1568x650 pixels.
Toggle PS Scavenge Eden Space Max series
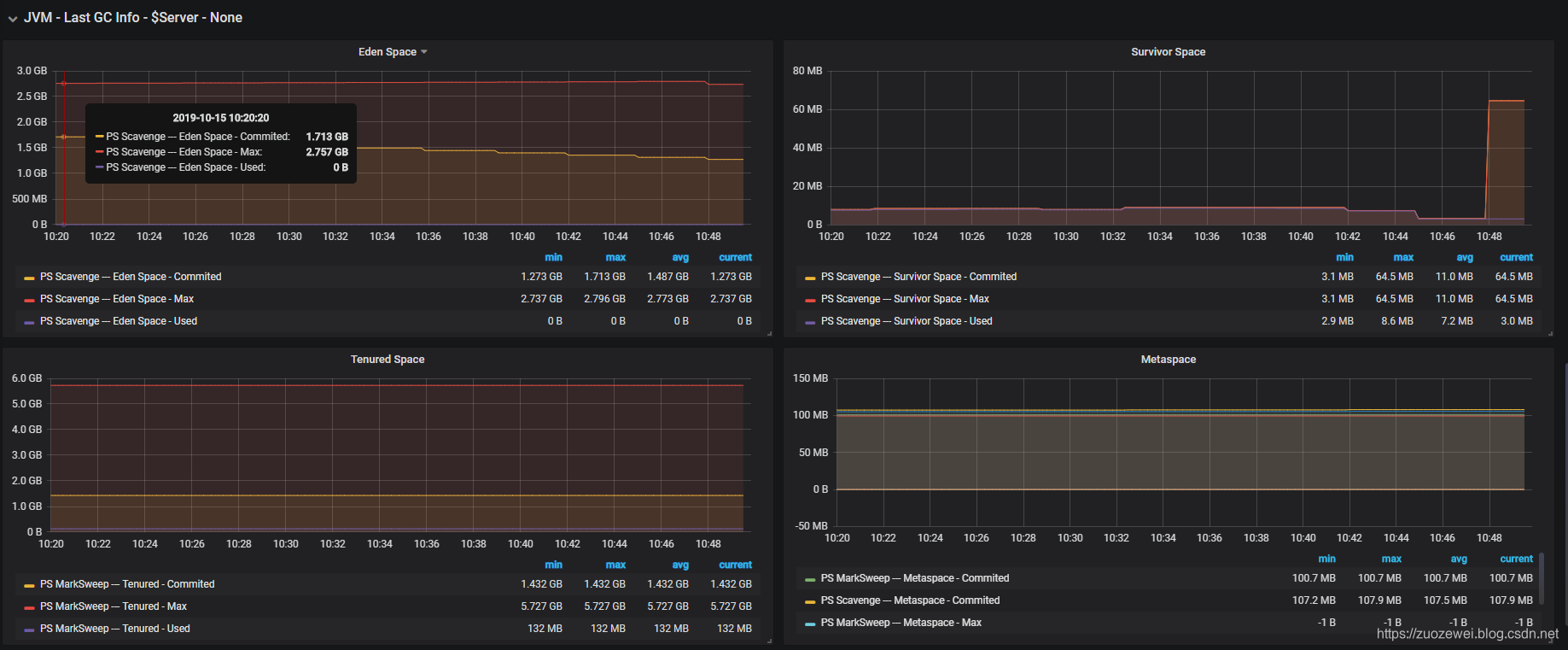(117, 299)
